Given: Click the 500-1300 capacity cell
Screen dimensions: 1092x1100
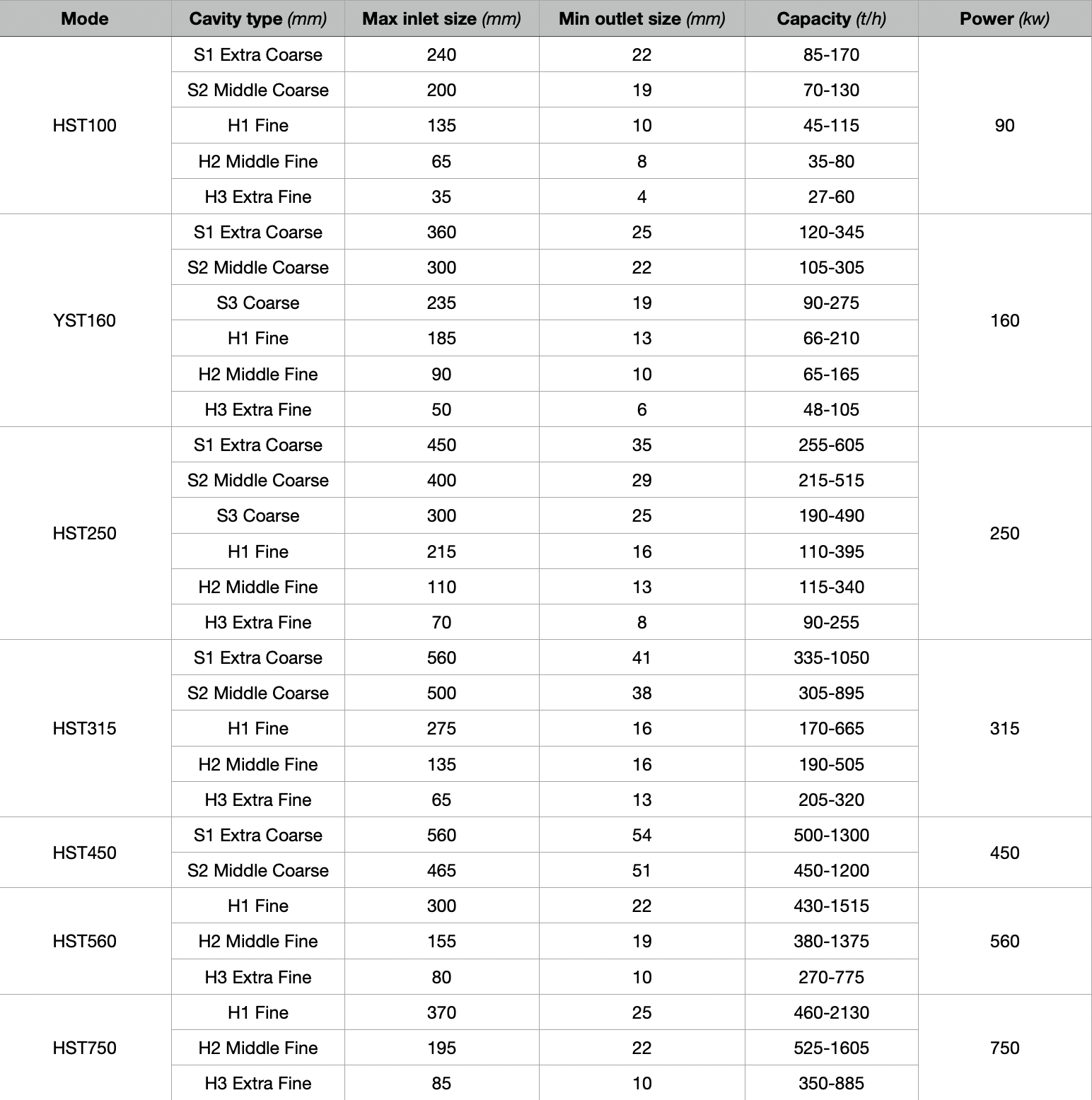Looking at the screenshot, I should pos(831,835).
